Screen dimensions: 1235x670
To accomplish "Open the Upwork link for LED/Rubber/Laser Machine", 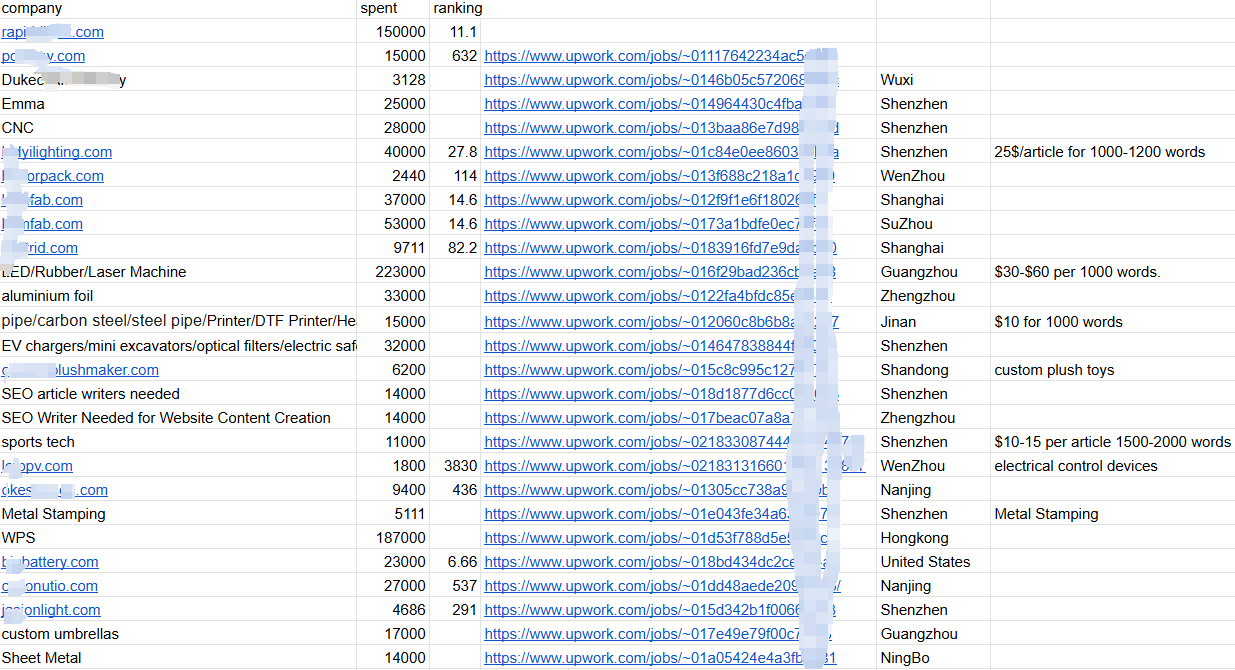I will [660, 272].
